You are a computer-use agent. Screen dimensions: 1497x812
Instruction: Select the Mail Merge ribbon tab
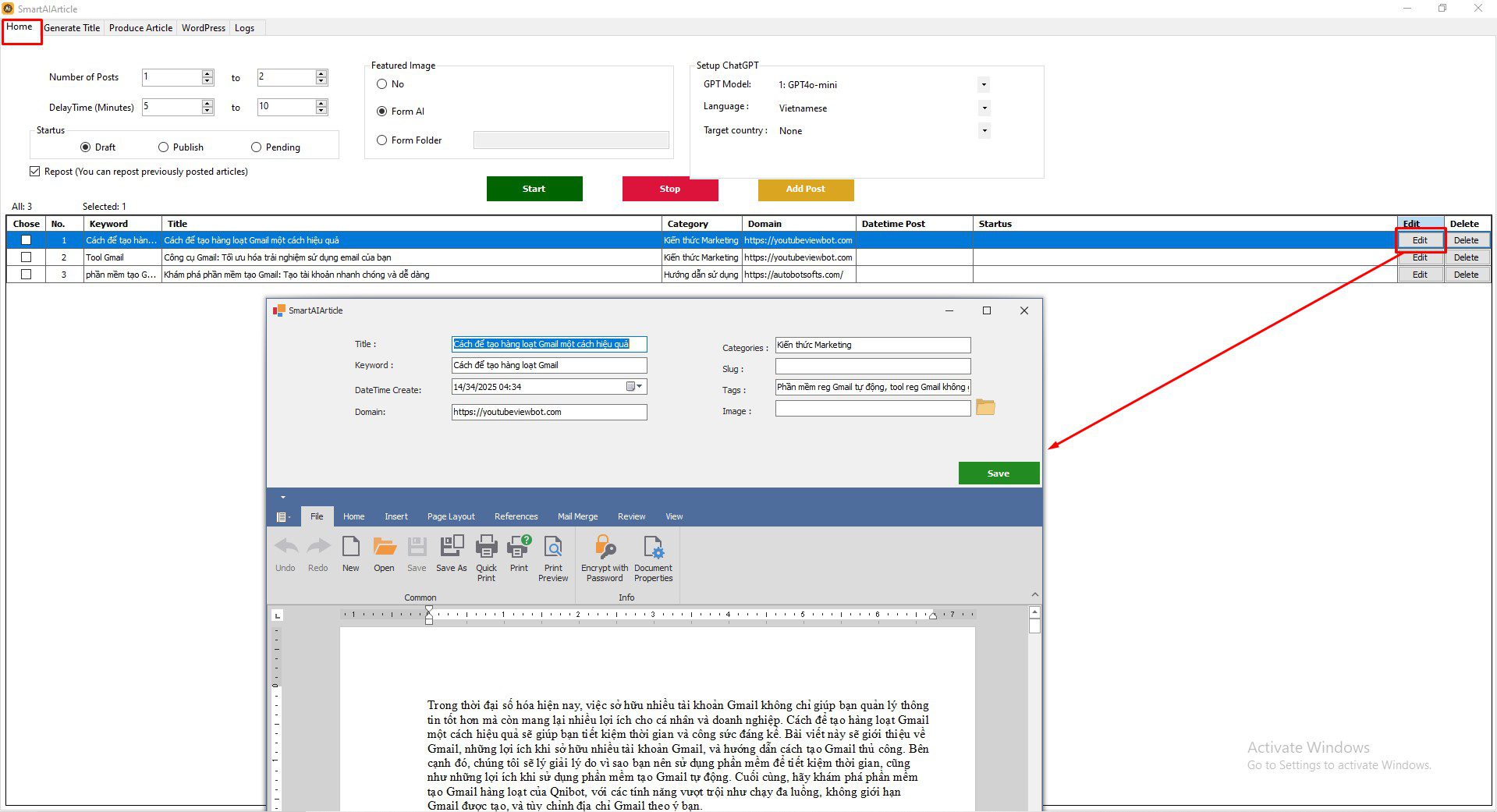point(578,516)
